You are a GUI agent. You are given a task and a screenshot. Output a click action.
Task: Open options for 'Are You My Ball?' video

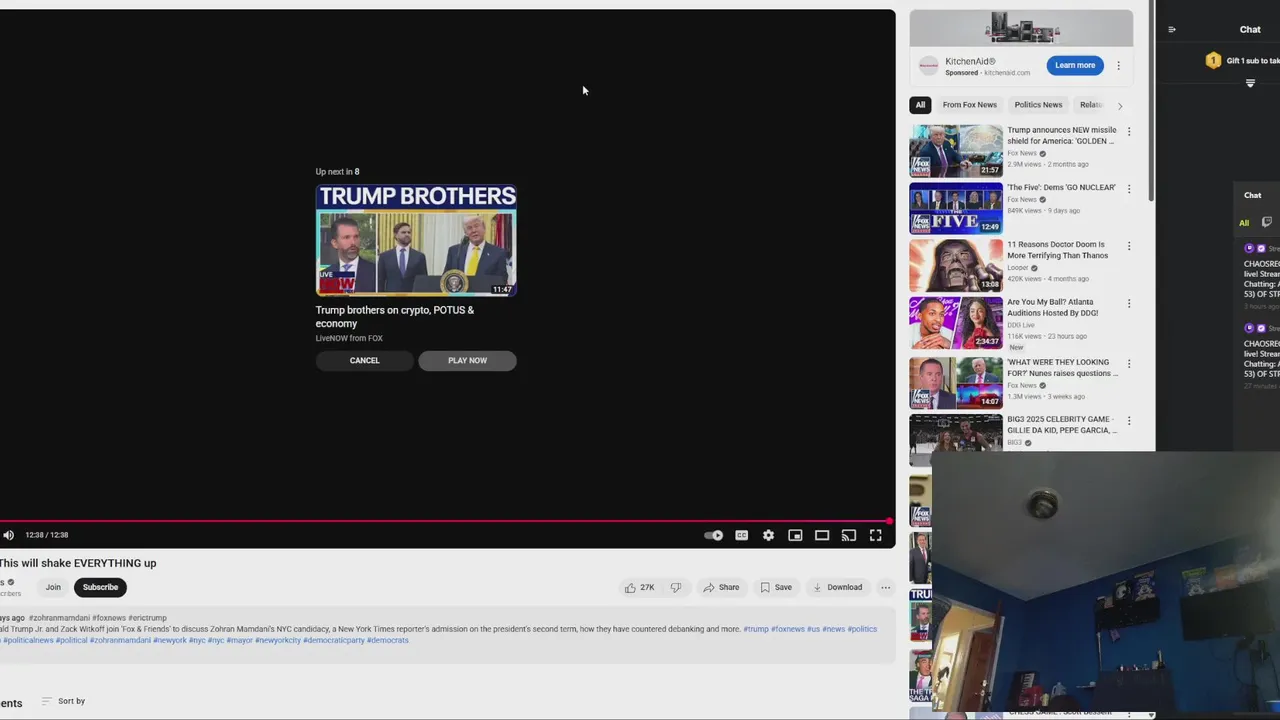click(1129, 304)
